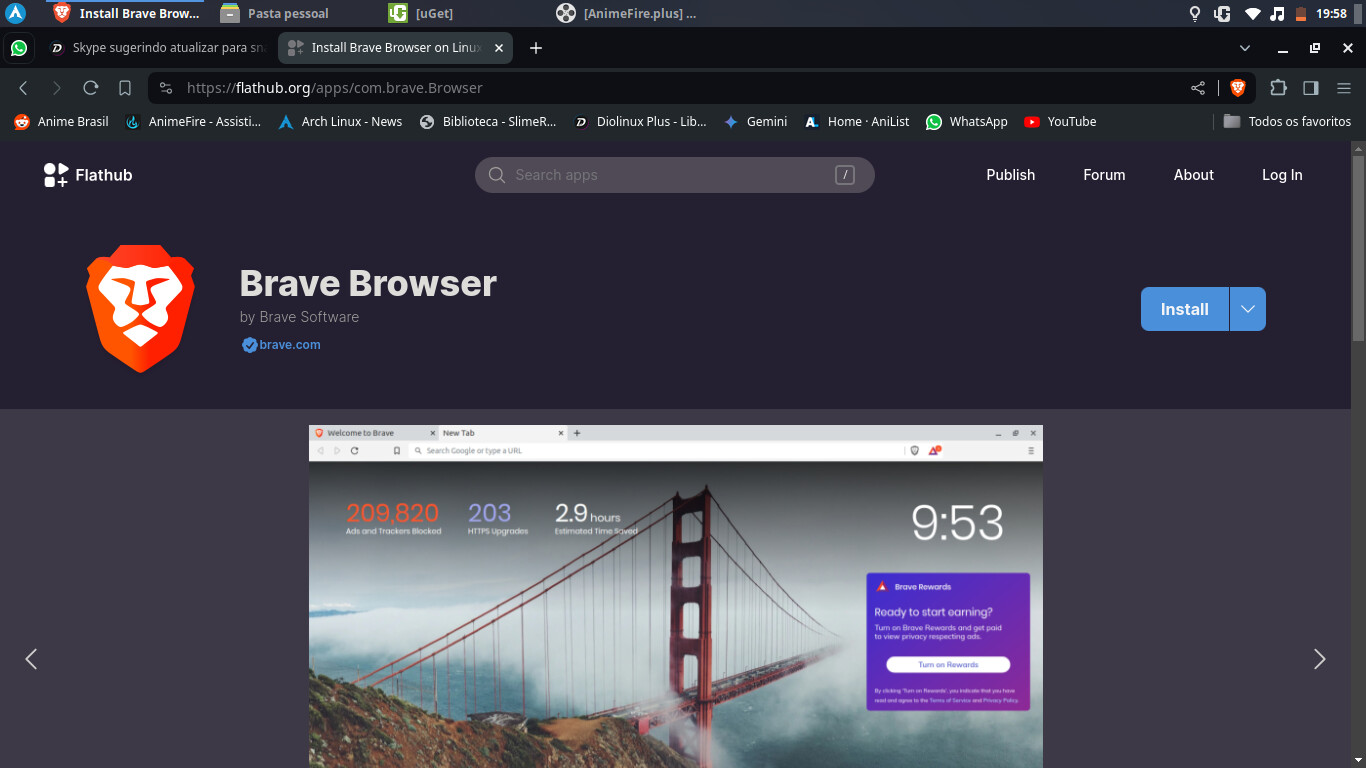1366x768 pixels.
Task: Go back to previous page
Action: point(23,88)
